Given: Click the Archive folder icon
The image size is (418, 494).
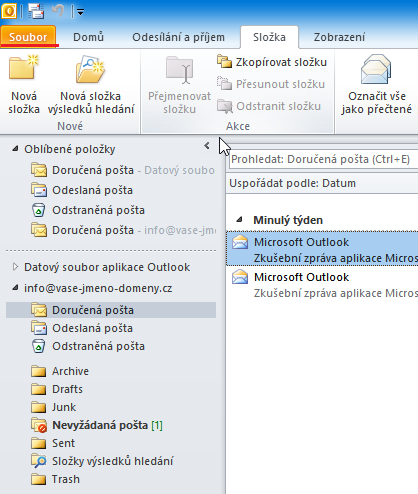Looking at the screenshot, I should coord(39,371).
